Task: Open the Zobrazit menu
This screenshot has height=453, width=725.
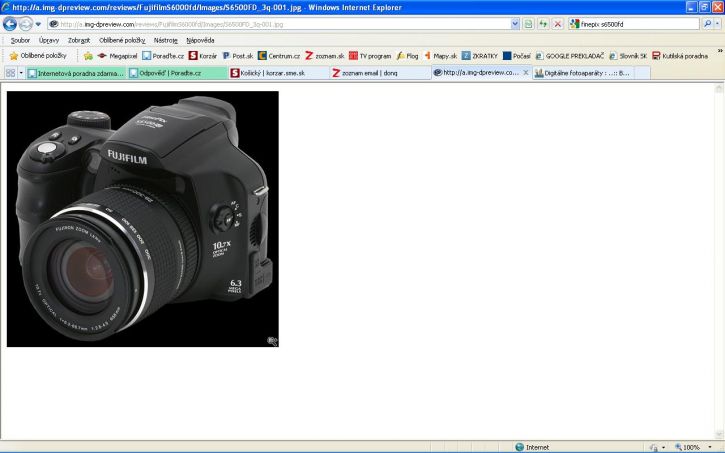Action: click(79, 41)
